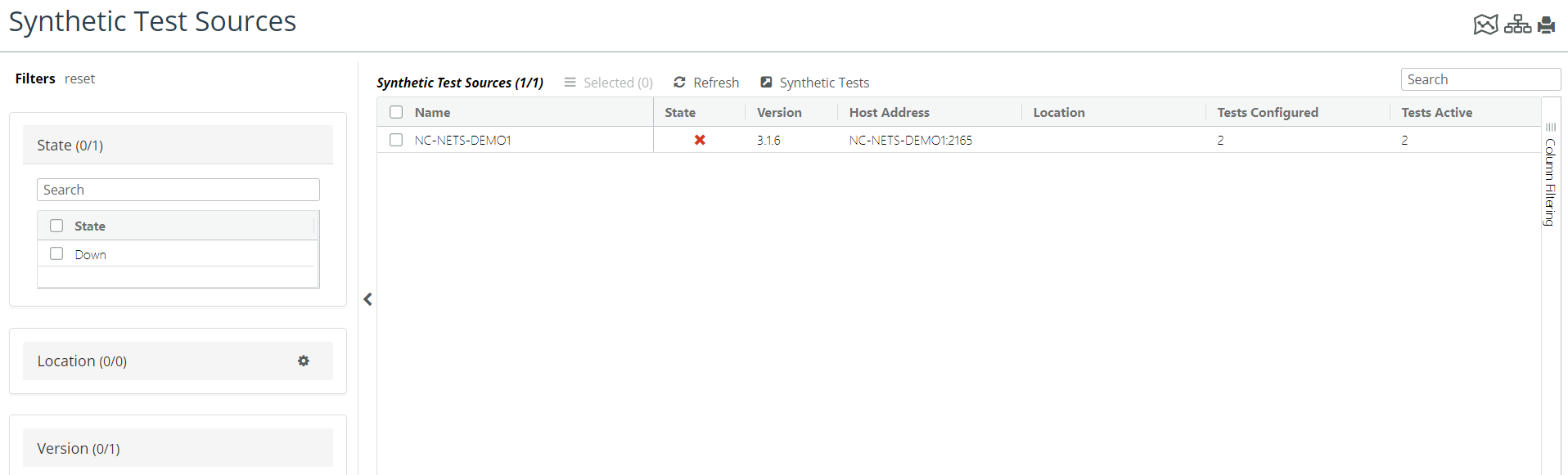This screenshot has width=1568, height=475.
Task: Click the gear icon in Location filter
Action: click(304, 361)
